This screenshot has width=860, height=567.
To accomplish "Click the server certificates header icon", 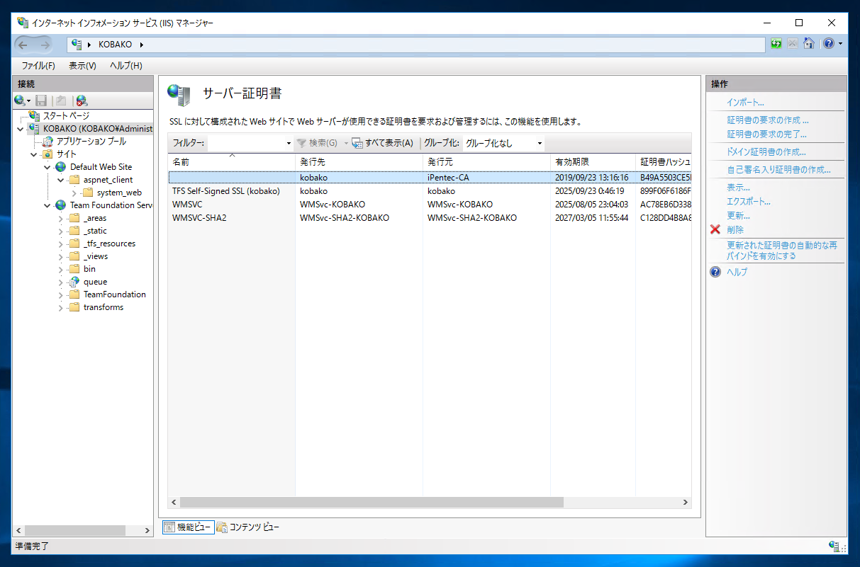I will 179,95.
